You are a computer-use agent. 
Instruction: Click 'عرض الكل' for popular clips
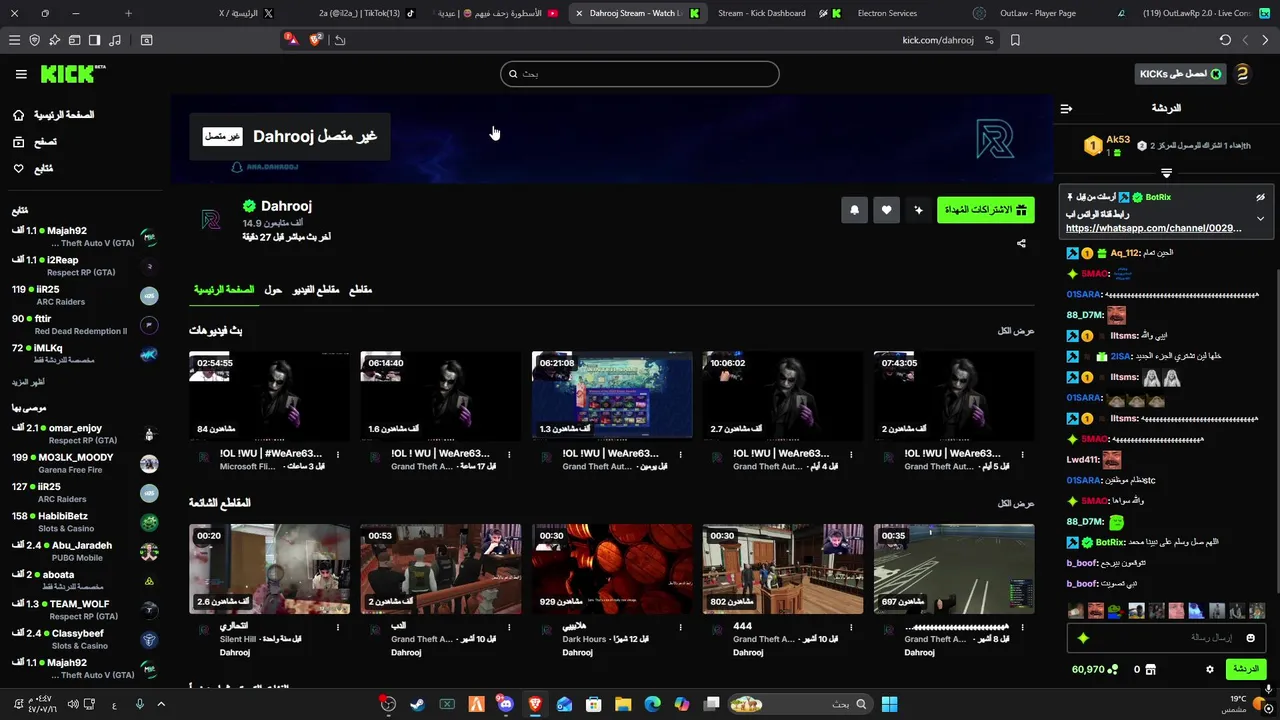pos(1016,504)
